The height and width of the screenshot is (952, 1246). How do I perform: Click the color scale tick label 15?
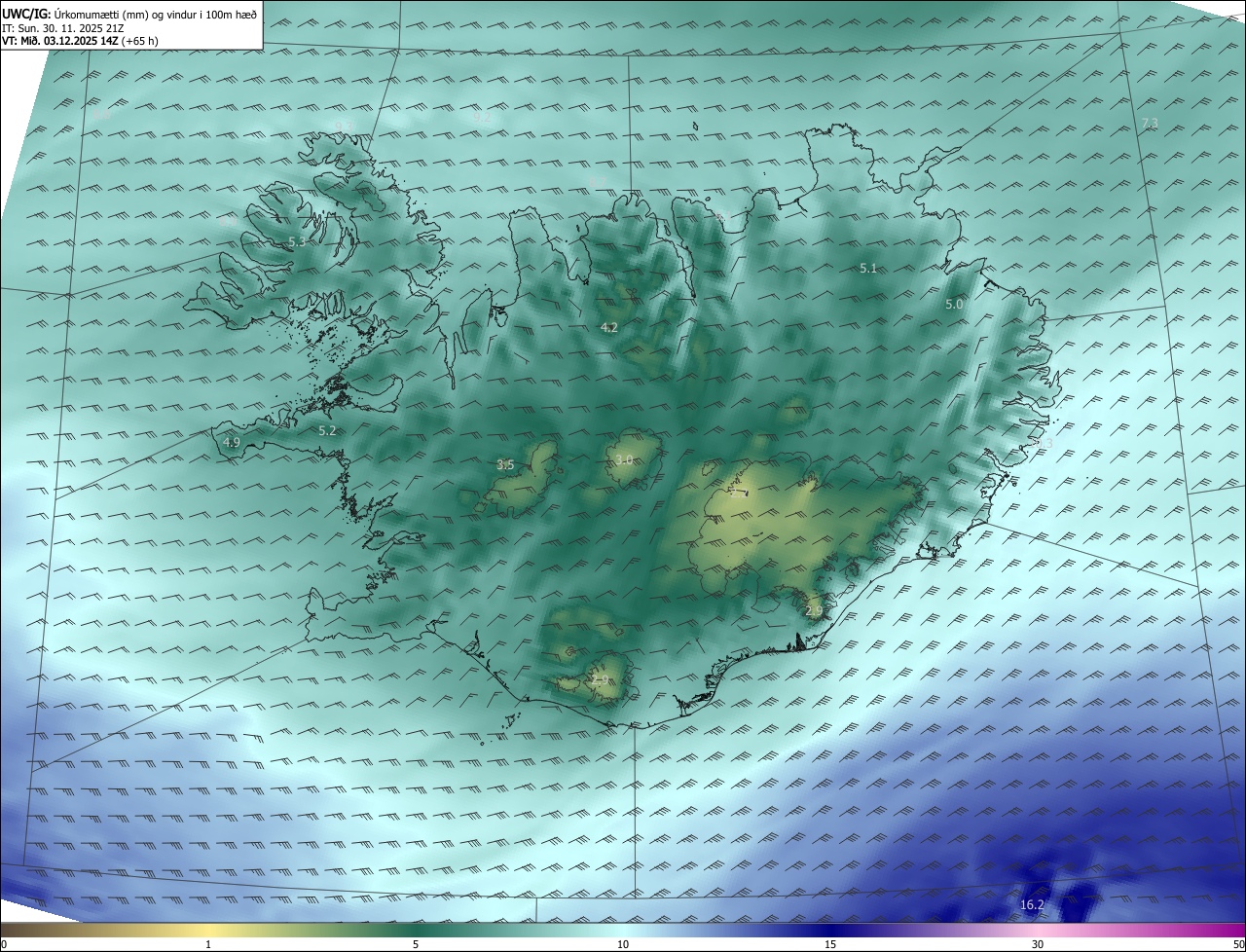(x=830, y=944)
